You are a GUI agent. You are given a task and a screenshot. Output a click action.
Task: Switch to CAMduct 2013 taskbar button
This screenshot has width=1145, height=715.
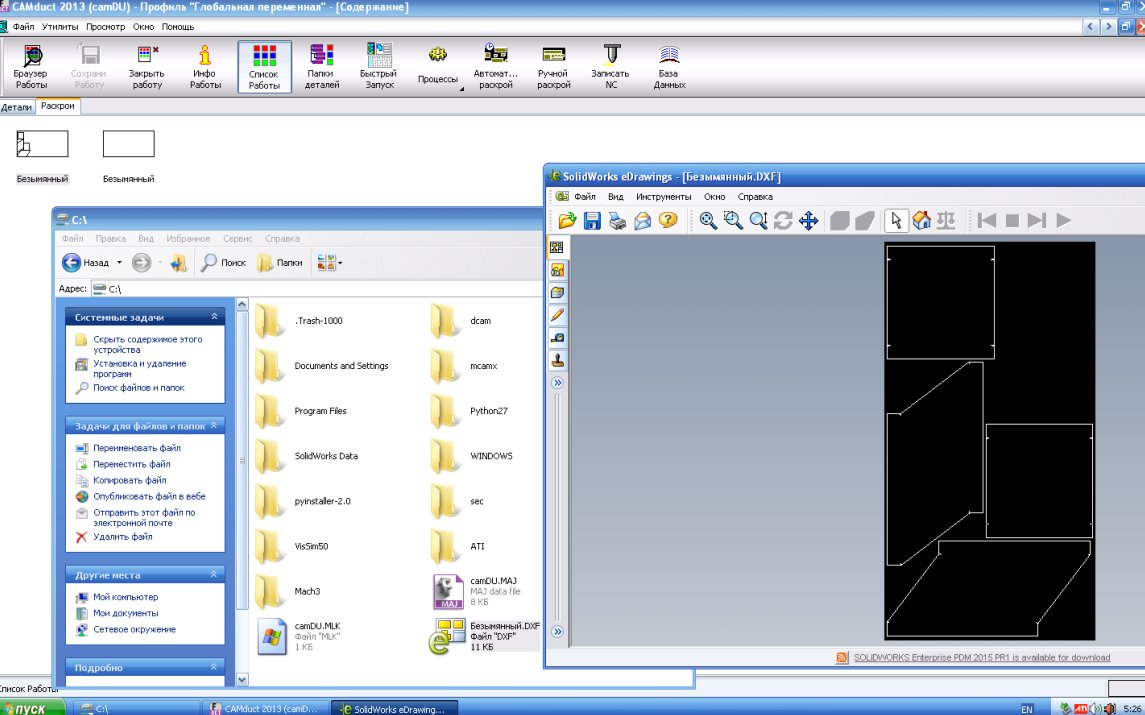pos(265,708)
